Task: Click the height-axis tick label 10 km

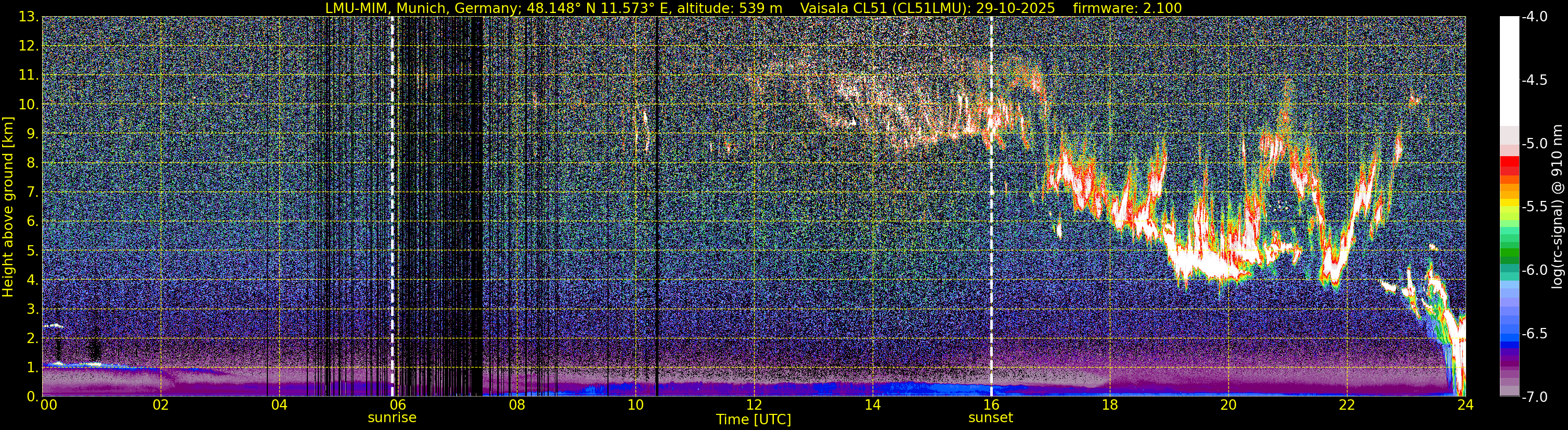Action: (x=29, y=105)
